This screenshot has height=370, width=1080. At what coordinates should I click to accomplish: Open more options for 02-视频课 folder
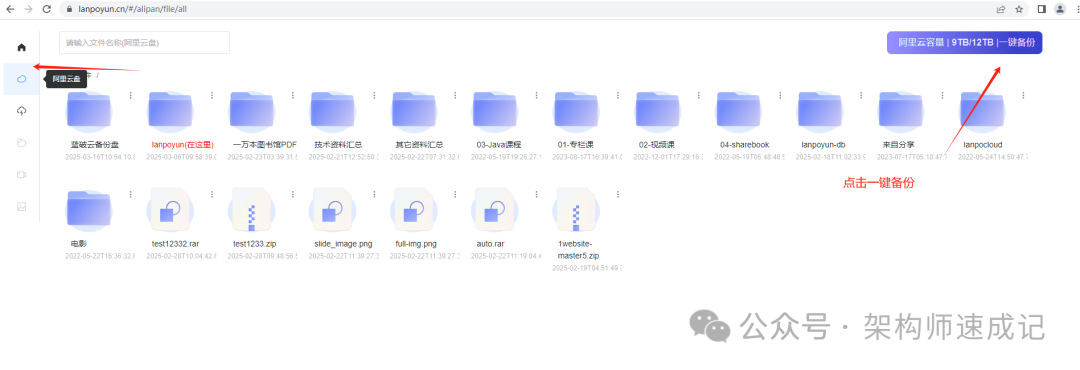(698, 96)
